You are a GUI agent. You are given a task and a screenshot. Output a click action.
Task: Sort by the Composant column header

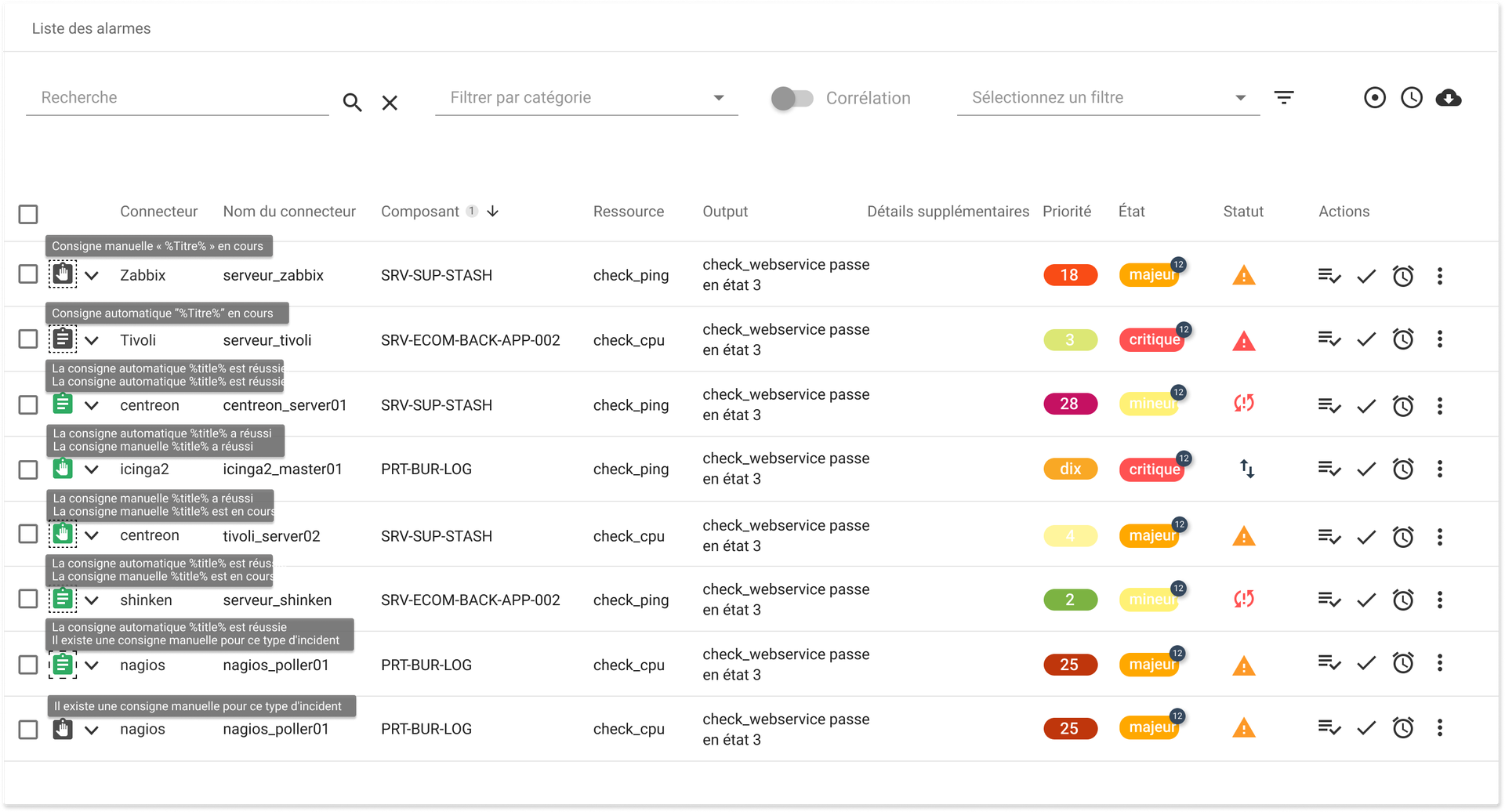tap(420, 212)
